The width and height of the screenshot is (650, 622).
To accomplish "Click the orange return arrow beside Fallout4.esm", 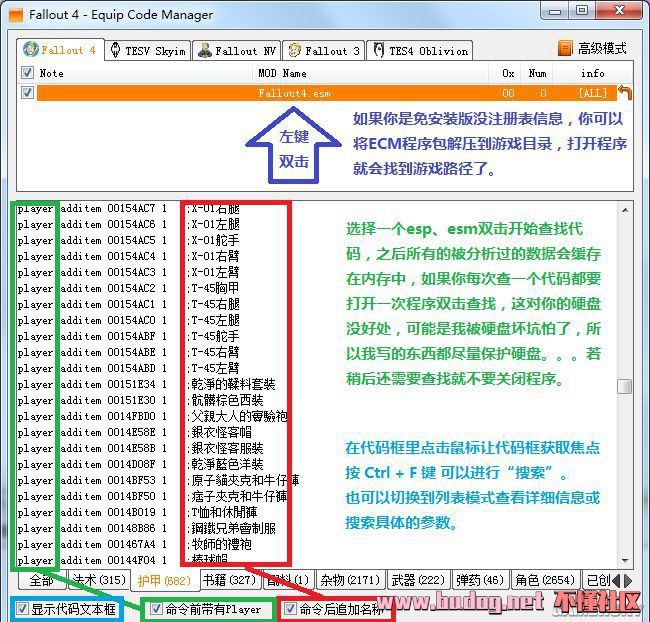I will click(624, 92).
